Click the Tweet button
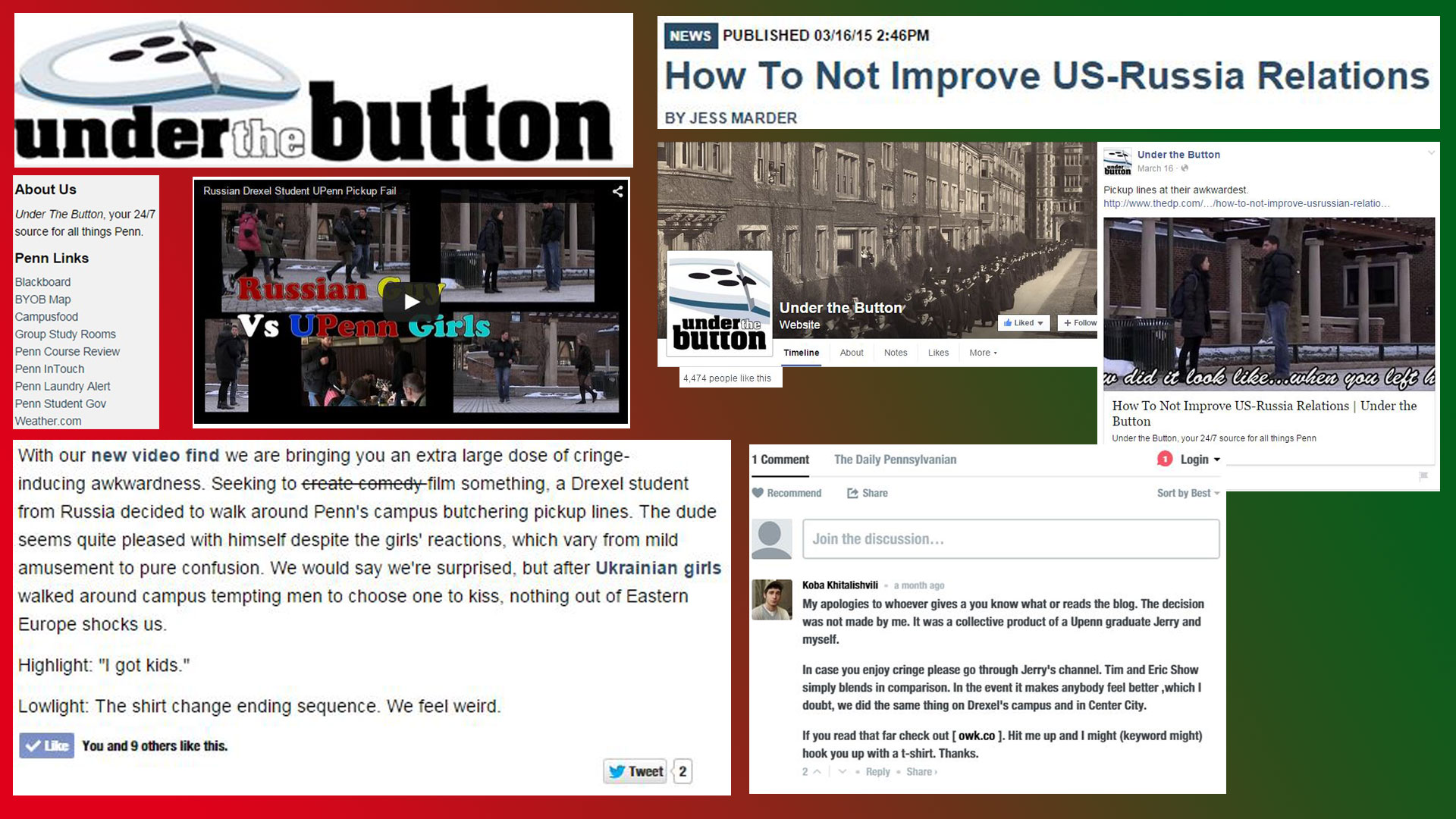1456x819 pixels. pyautogui.click(x=635, y=772)
